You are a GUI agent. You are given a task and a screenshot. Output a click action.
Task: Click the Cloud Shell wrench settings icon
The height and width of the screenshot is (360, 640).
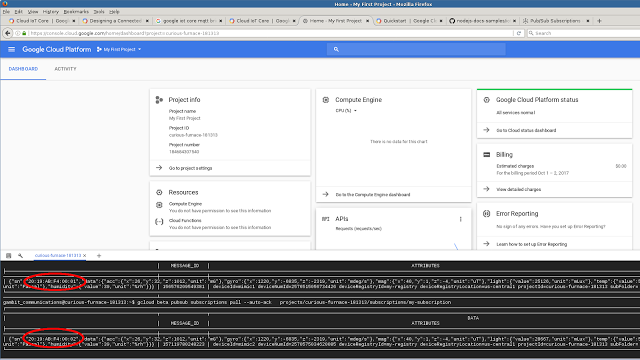[x=20, y=256]
